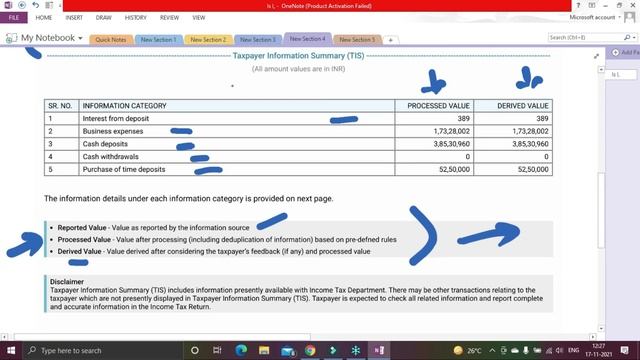Click the snowflake app on taskbar
This screenshot has height=360, width=640.
(x=356, y=350)
